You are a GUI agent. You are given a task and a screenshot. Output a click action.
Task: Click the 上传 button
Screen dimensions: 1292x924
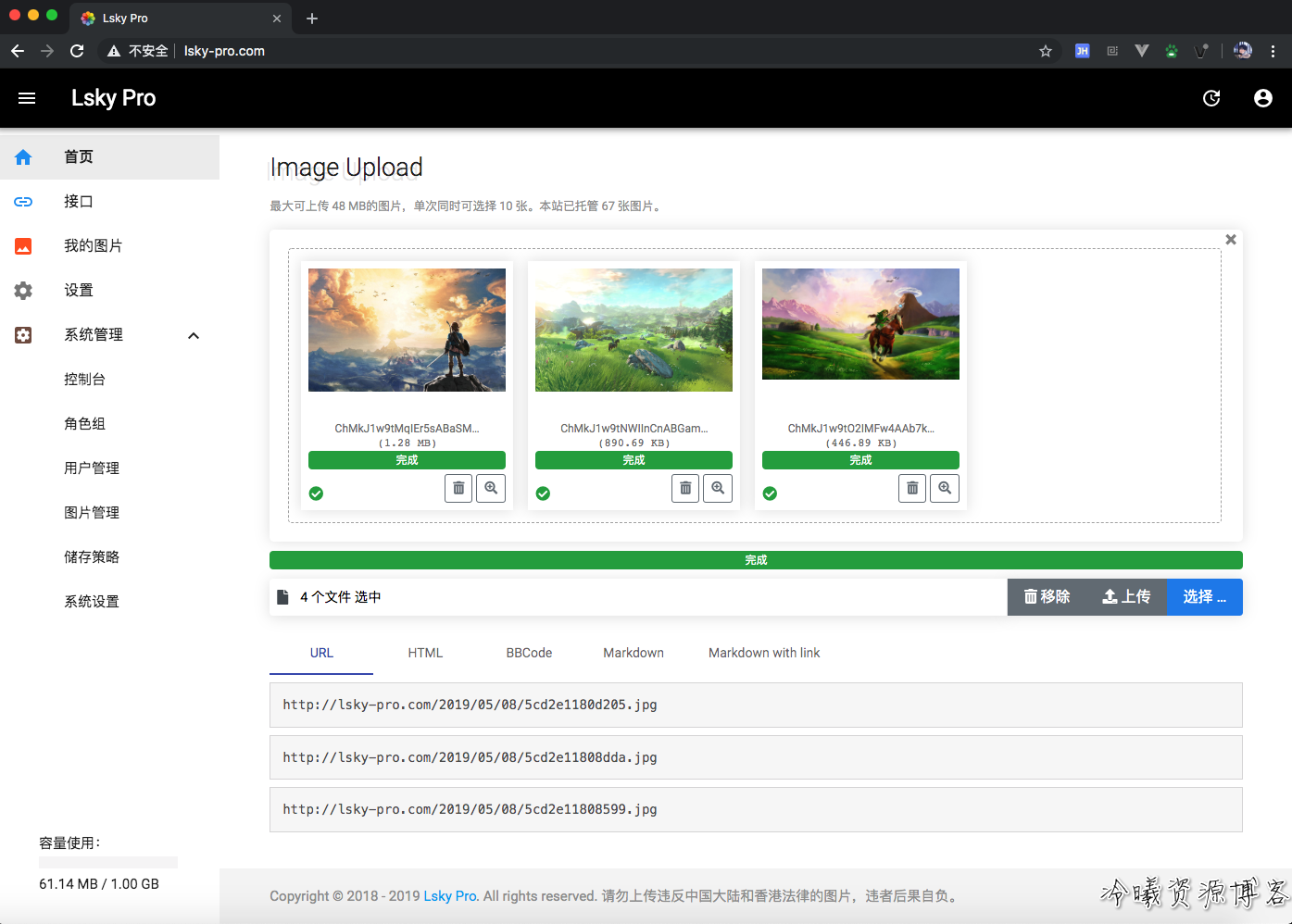pos(1126,597)
